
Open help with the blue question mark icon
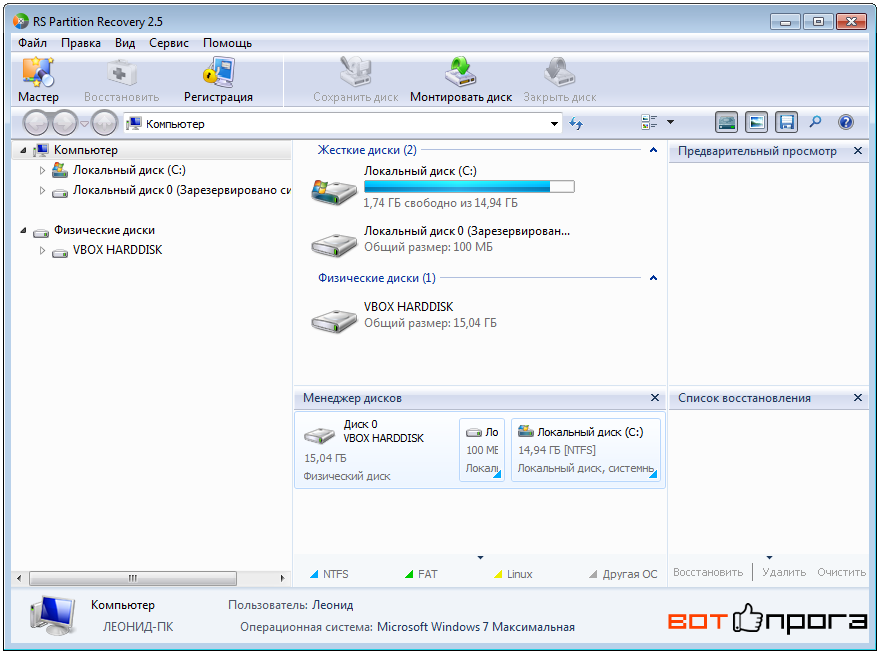(846, 122)
